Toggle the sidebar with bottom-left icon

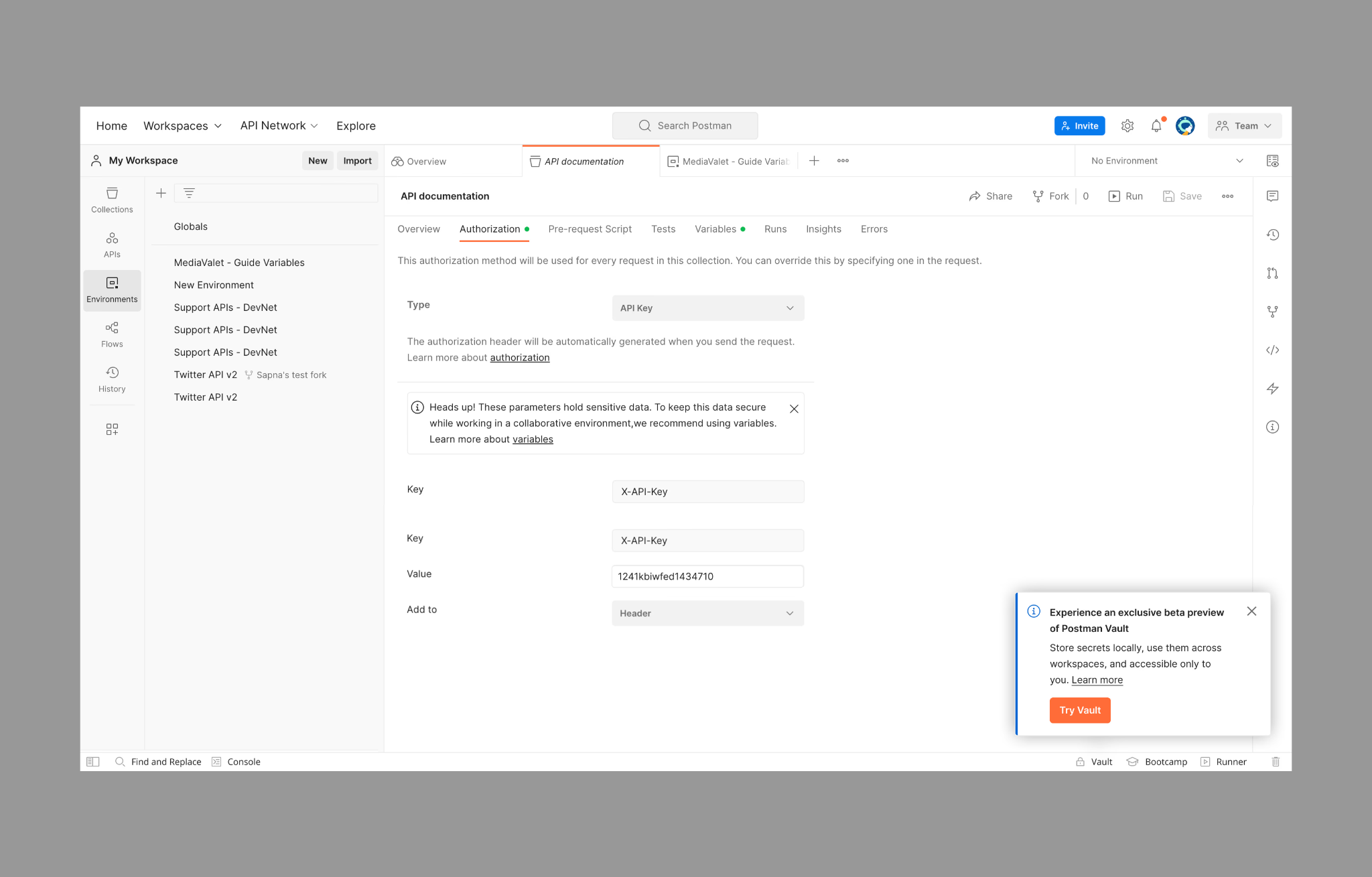[x=93, y=762]
